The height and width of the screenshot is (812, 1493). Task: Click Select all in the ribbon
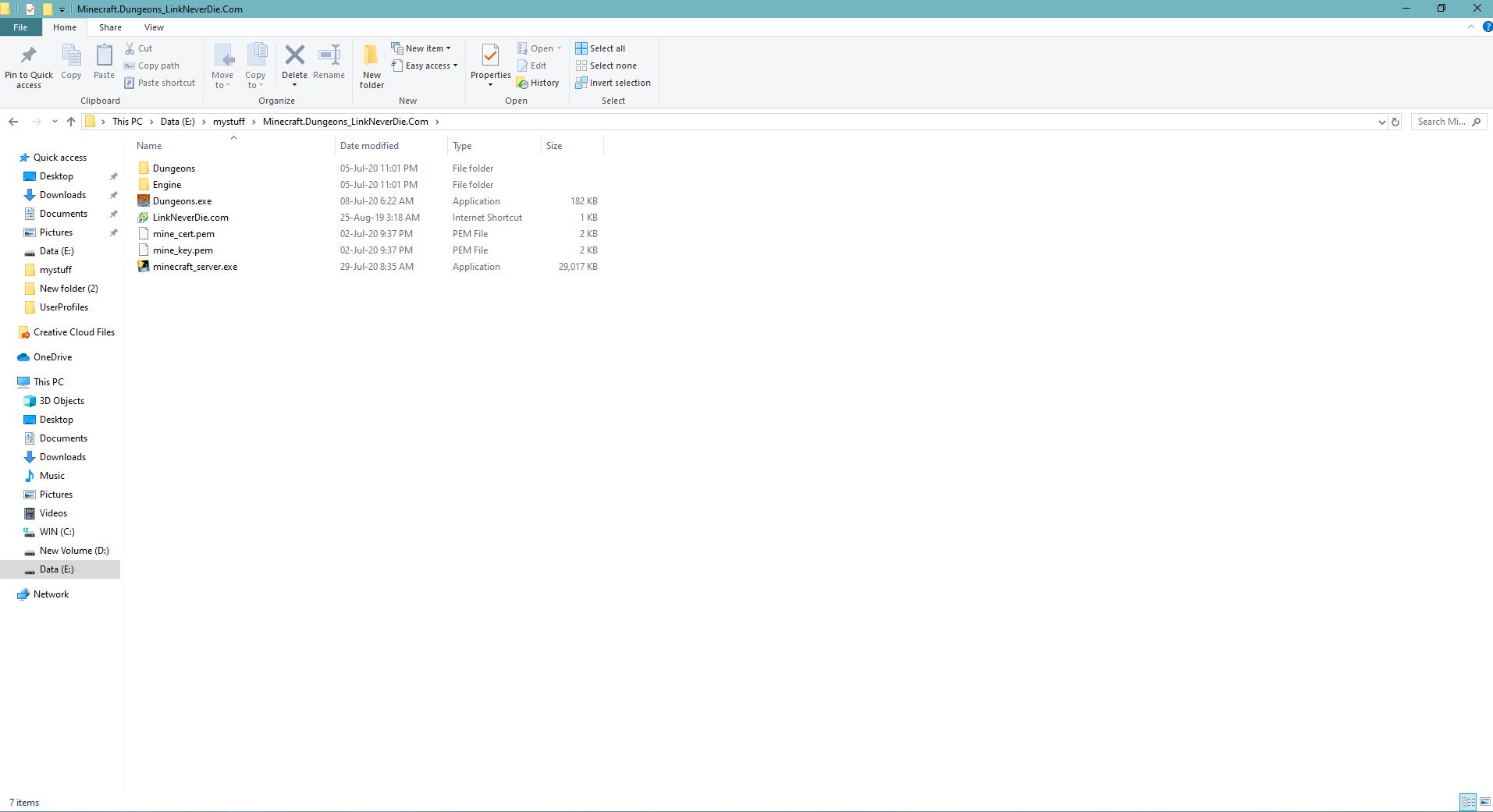click(x=600, y=48)
